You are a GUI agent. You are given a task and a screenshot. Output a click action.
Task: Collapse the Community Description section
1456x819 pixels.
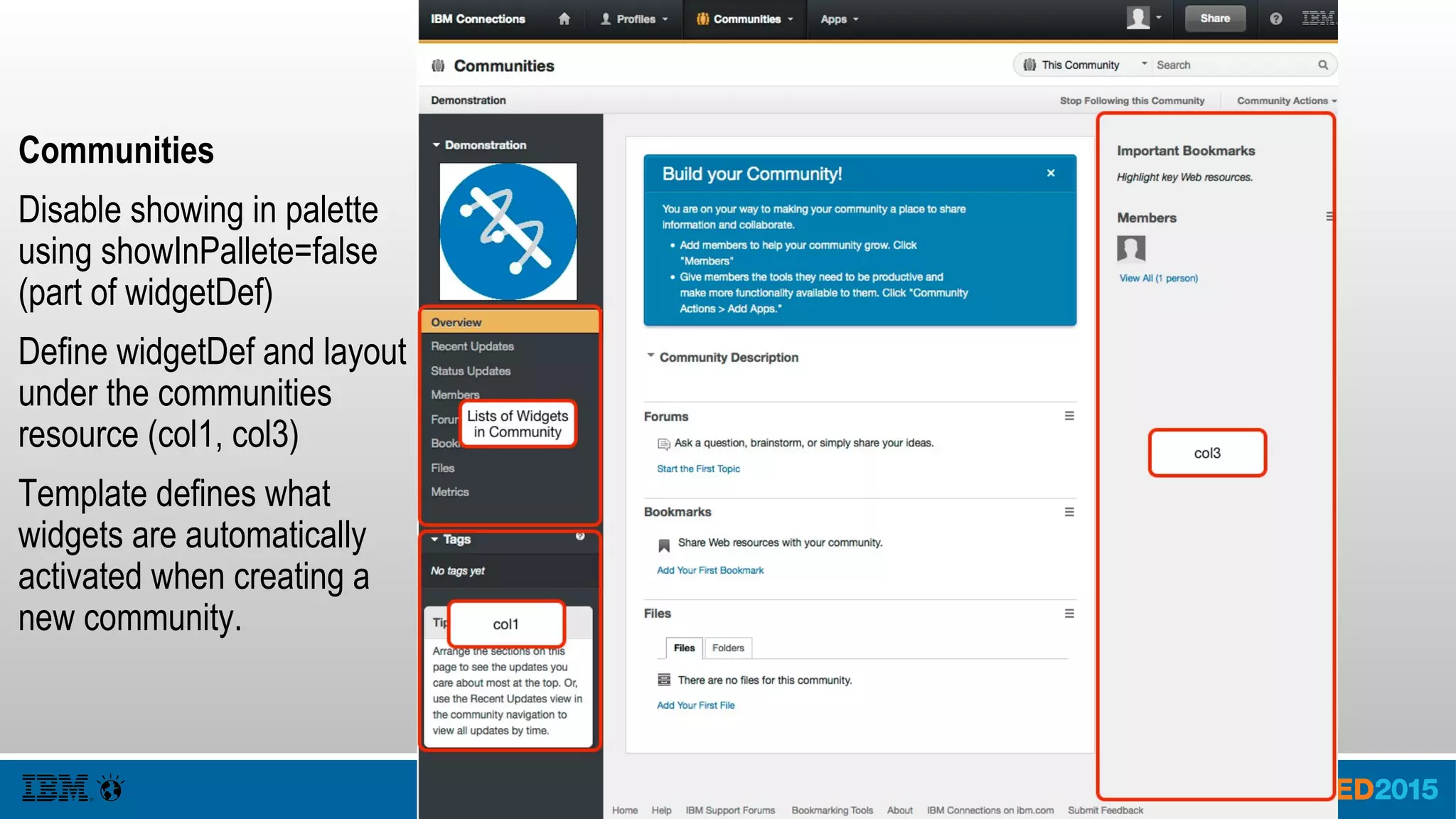click(650, 355)
